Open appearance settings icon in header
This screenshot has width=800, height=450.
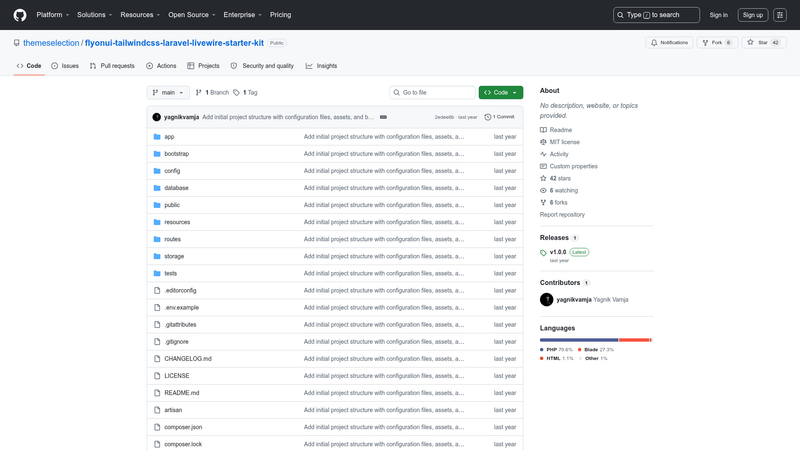click(780, 15)
